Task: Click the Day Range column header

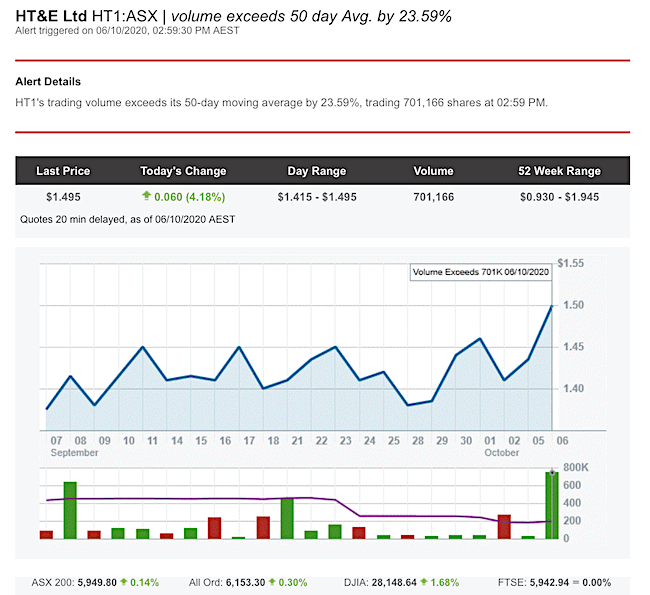Action: (x=317, y=171)
